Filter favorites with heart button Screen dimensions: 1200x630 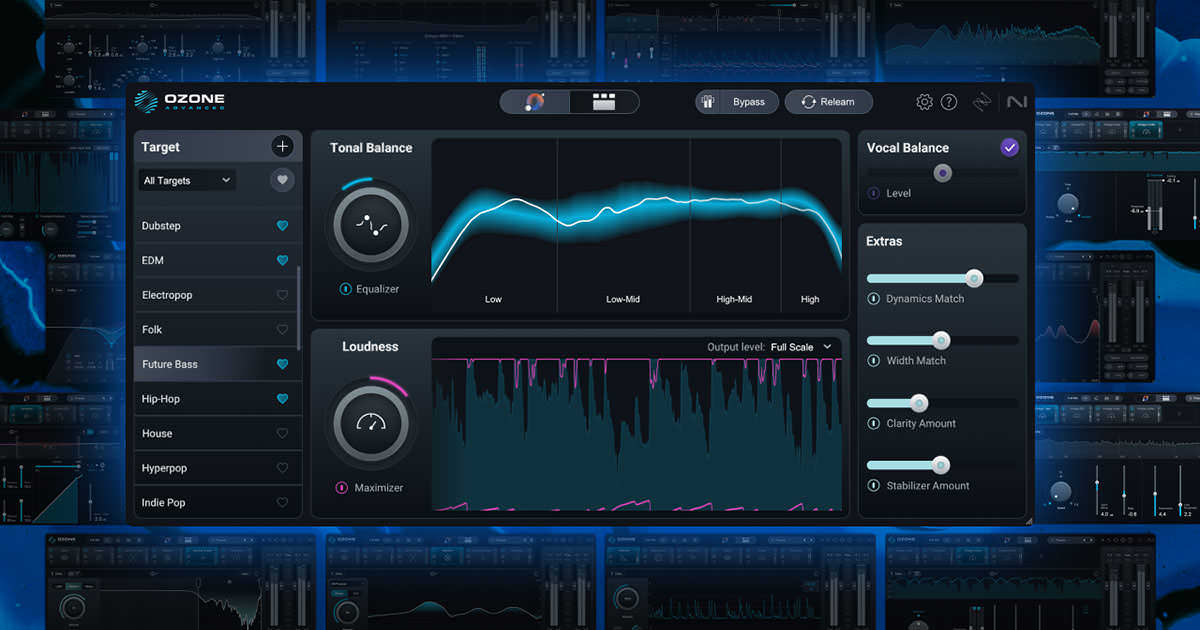point(283,180)
